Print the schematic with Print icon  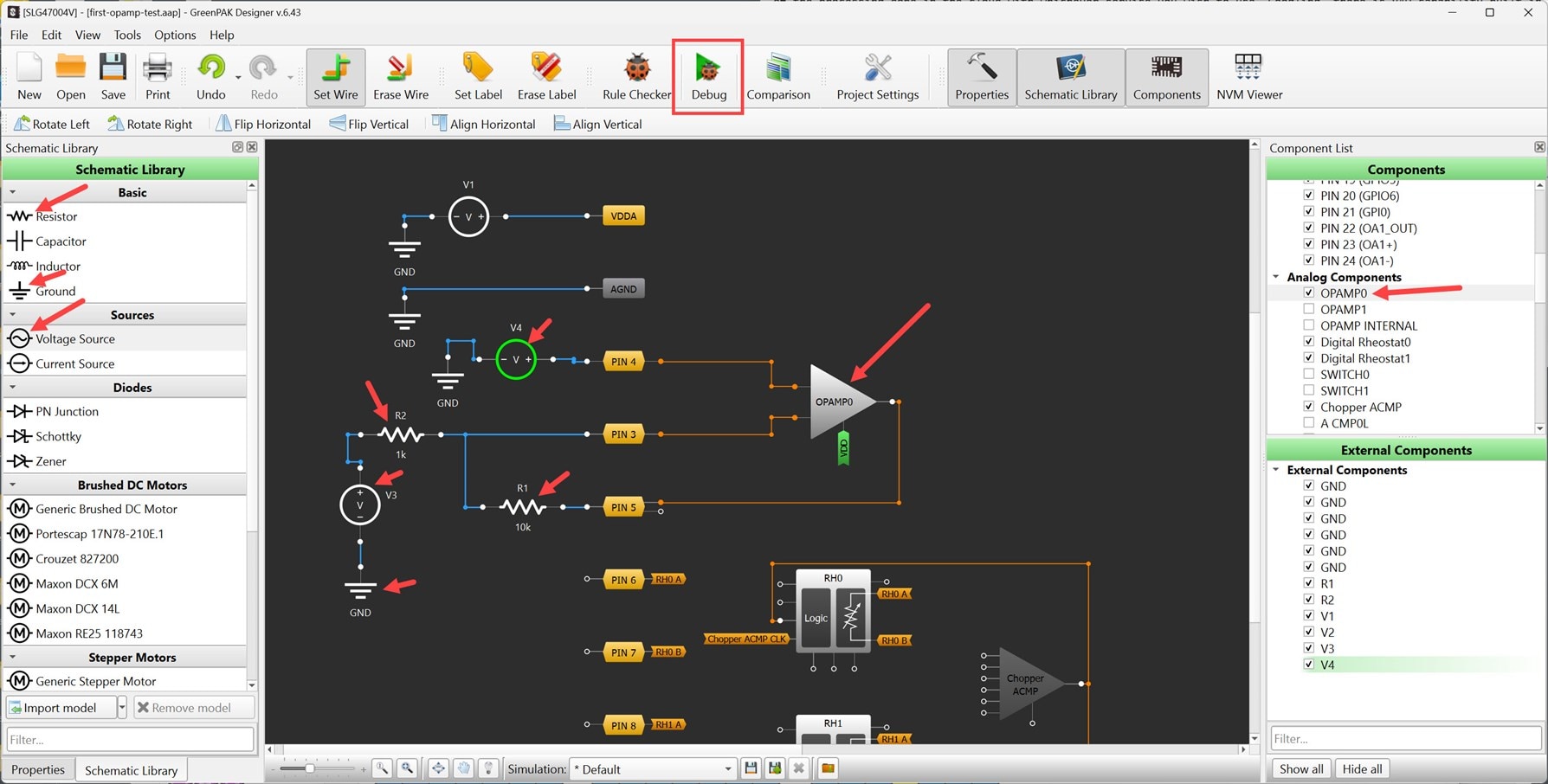pyautogui.click(x=158, y=76)
